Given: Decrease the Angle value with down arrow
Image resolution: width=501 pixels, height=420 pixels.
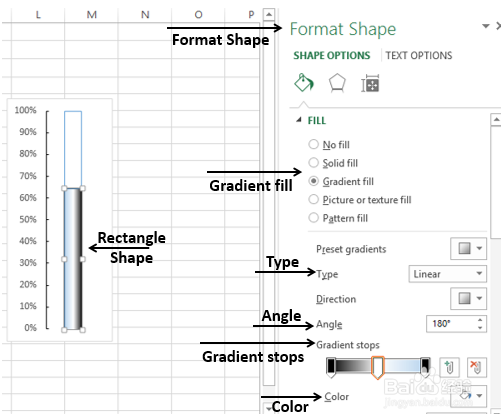Looking at the screenshot, I should coord(480,328).
